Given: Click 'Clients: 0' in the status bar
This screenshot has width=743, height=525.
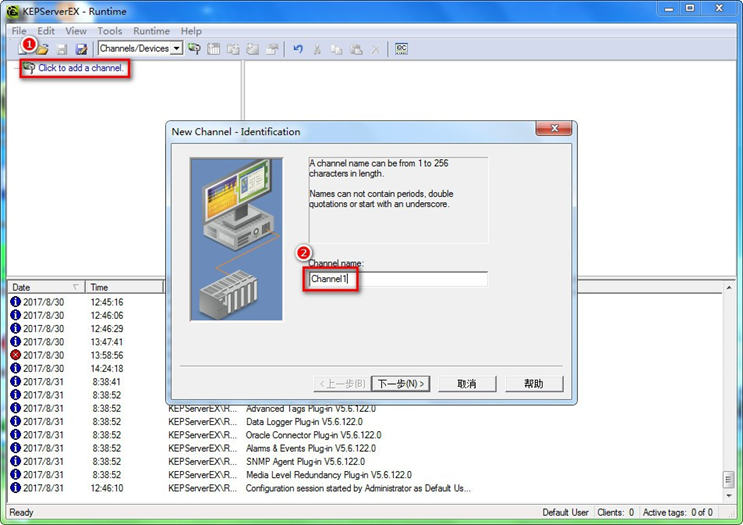Looking at the screenshot, I should click(x=616, y=512).
